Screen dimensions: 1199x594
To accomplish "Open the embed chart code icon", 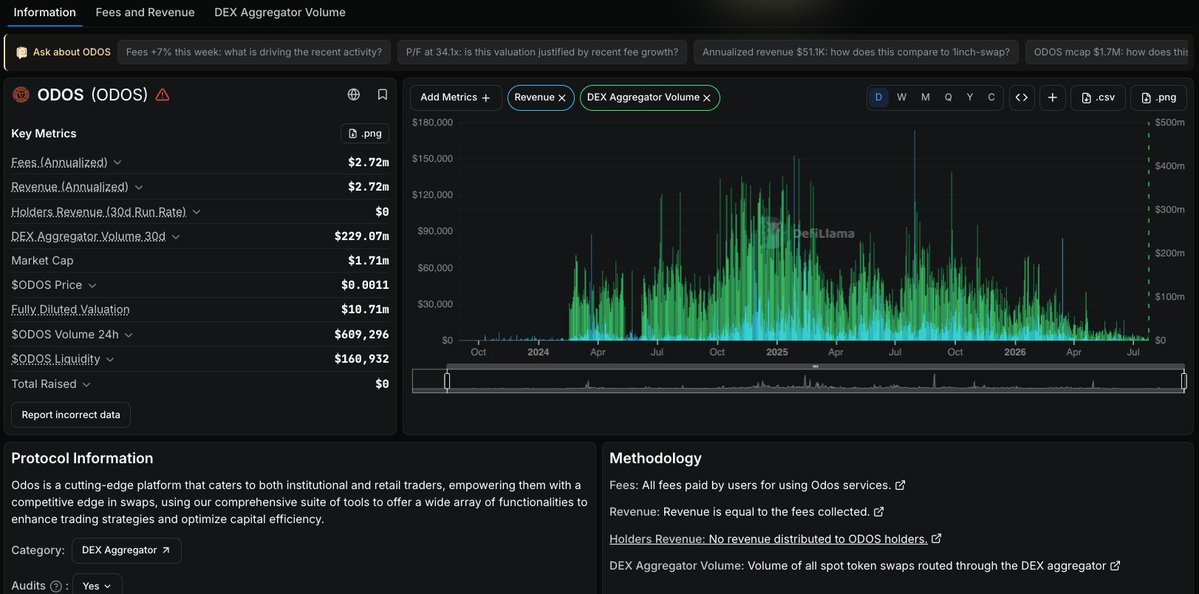I will [x=1022, y=98].
